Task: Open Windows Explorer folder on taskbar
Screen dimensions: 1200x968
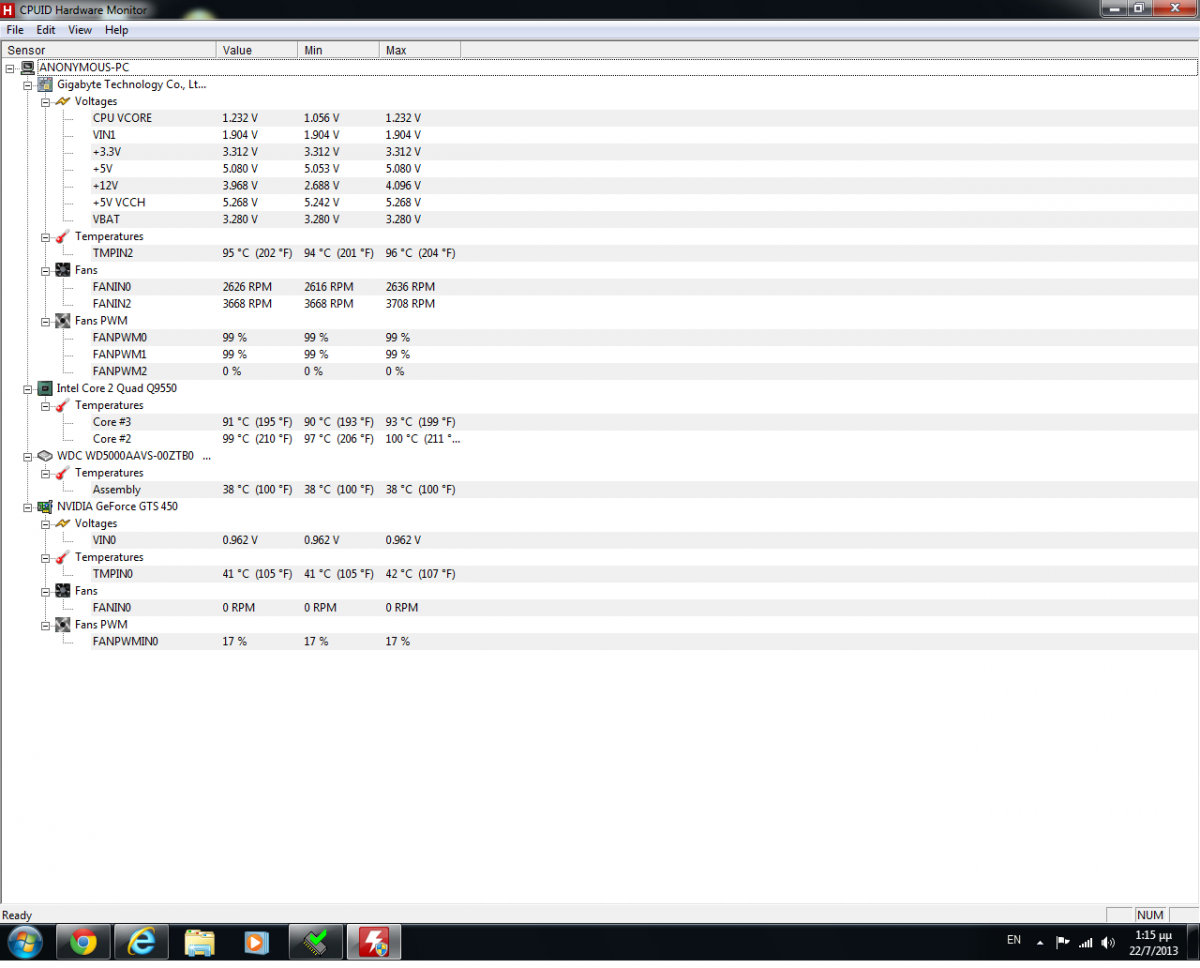Action: 200,943
